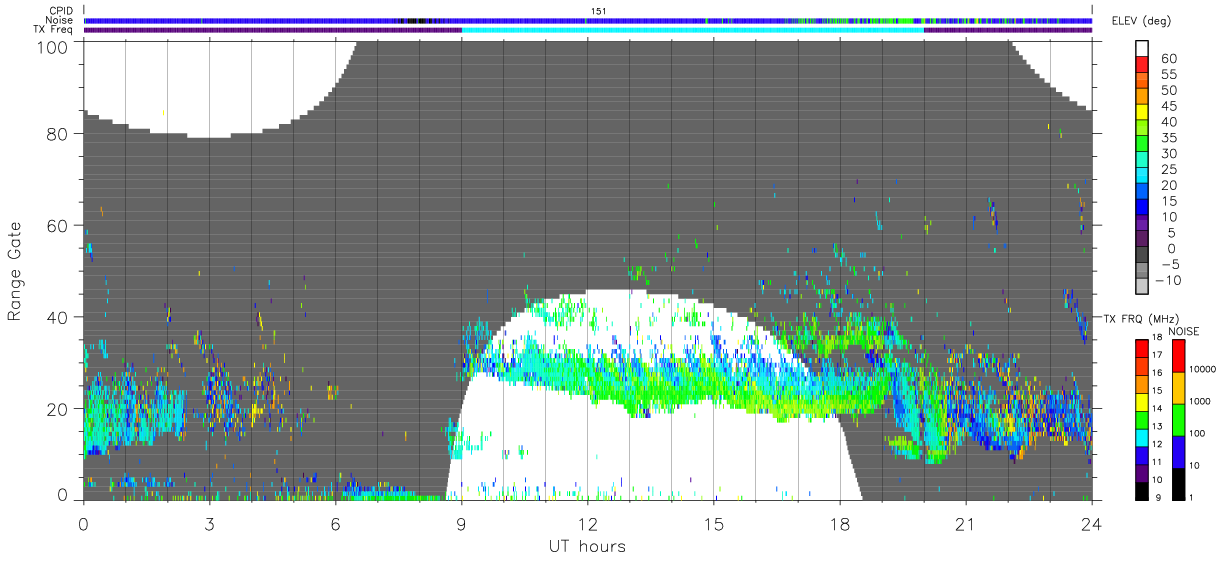Click the 6 tick on UT hours axis
This screenshot has width=1228, height=567.
[x=335, y=524]
